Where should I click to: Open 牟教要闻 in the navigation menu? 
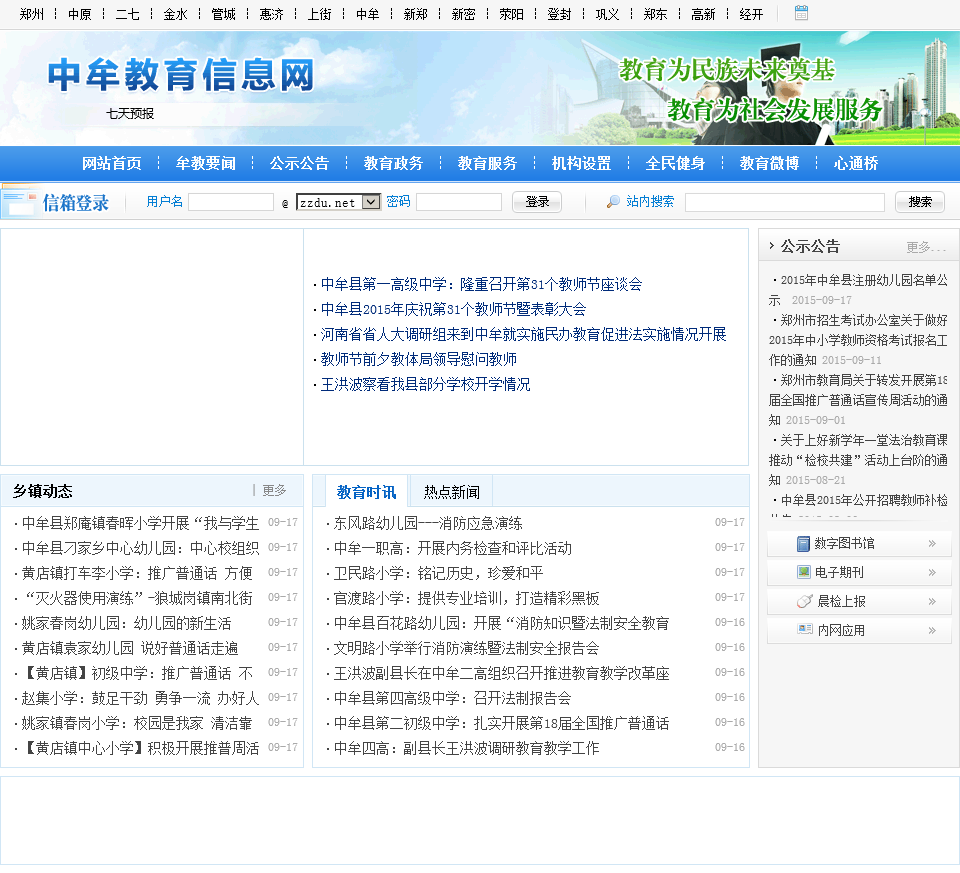[205, 164]
